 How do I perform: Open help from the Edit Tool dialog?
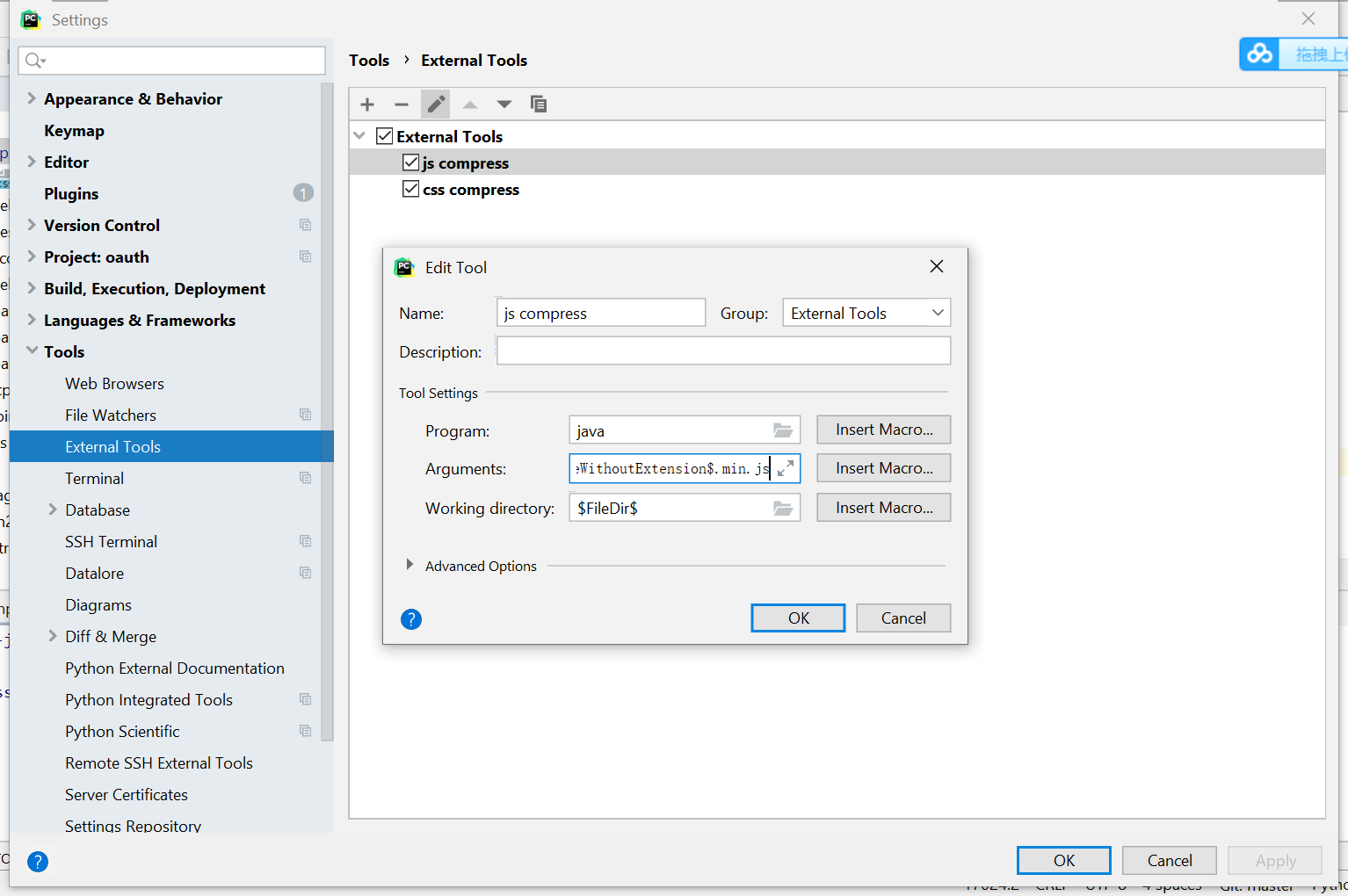(410, 618)
